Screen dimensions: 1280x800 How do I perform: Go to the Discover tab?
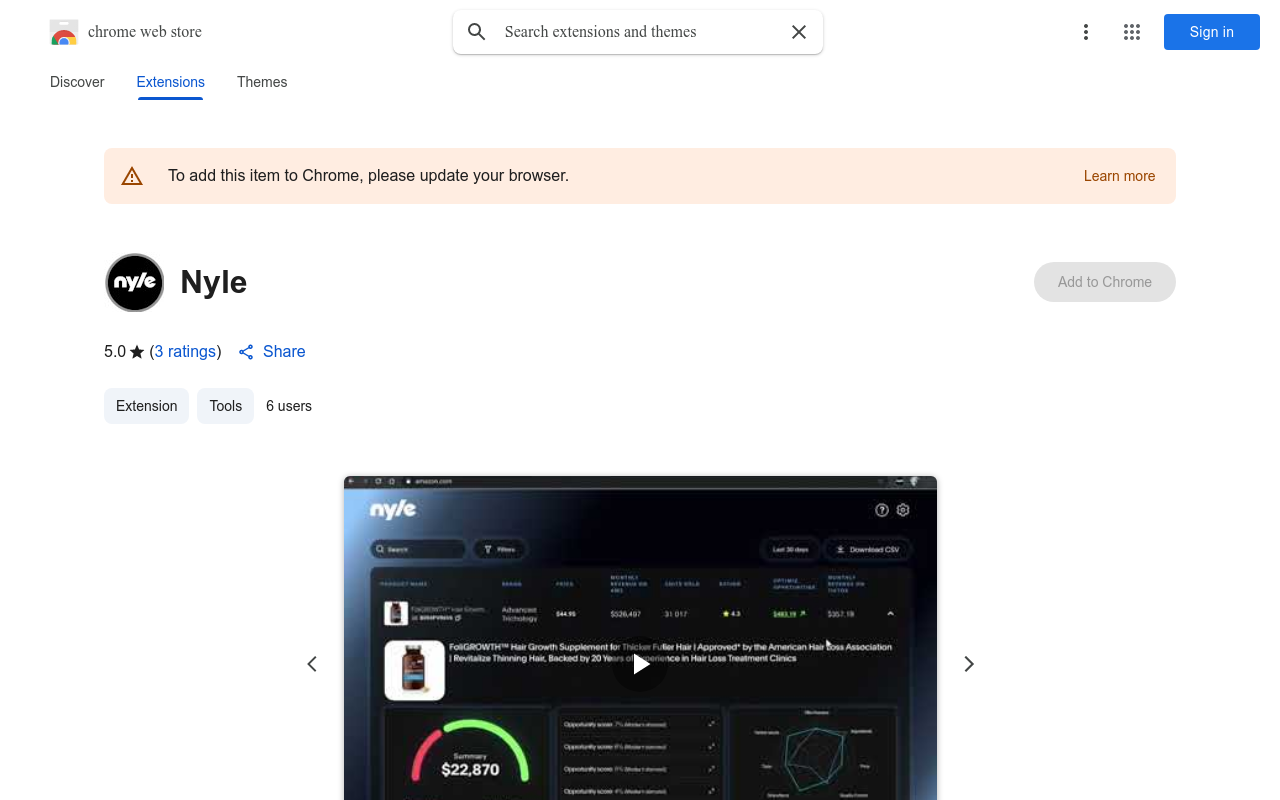pyautogui.click(x=77, y=82)
